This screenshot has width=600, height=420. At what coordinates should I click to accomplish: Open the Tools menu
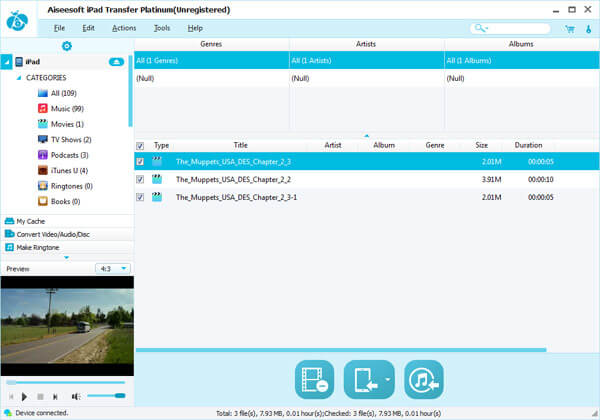tap(162, 28)
